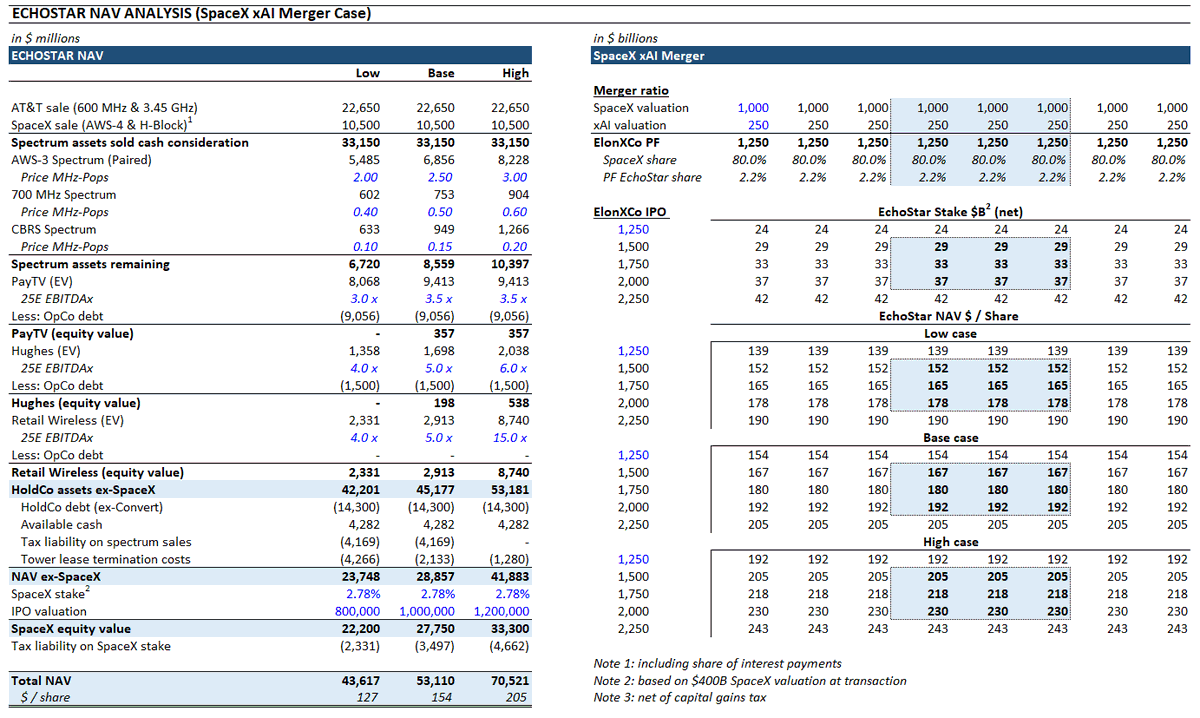Select CBRS Spectrum Low value 633
This screenshot has height=718, width=1200.
(369, 229)
